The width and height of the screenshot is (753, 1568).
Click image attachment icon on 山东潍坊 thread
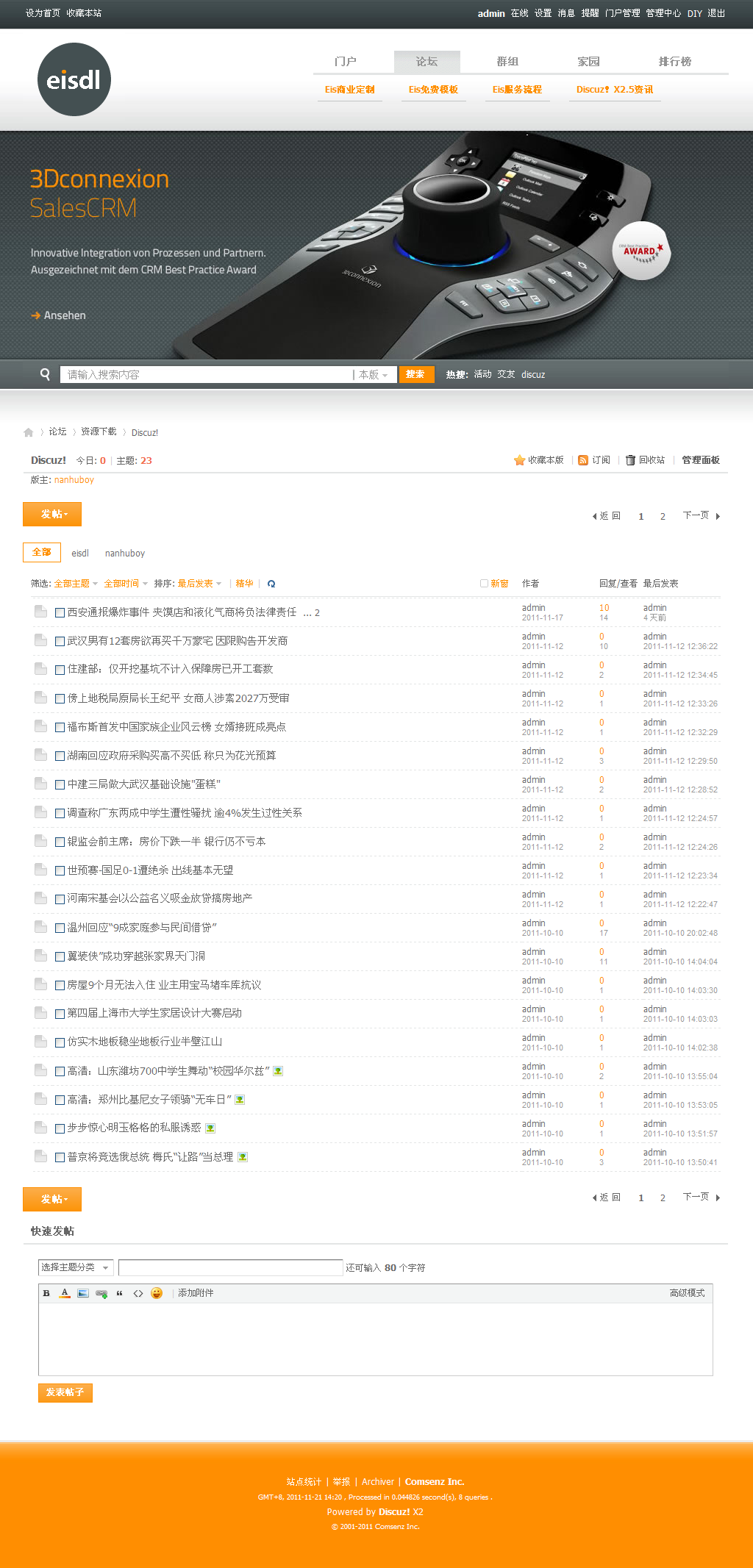278,1071
